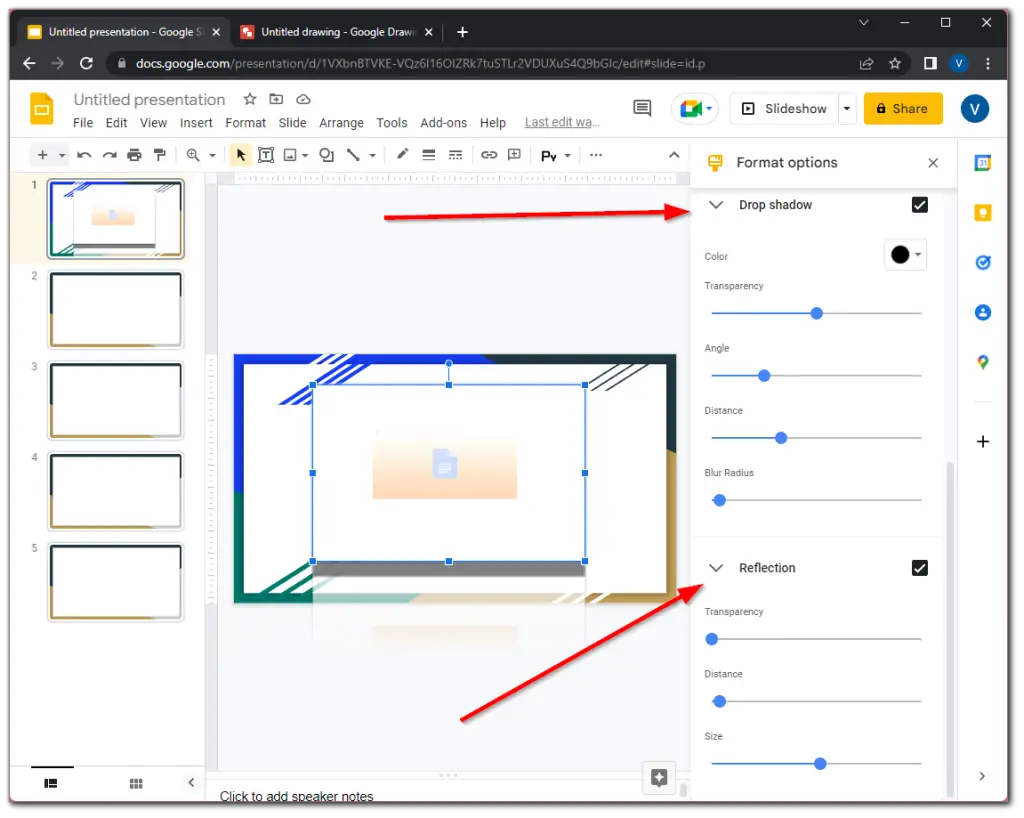Image resolution: width=1024 pixels, height=818 pixels.
Task: Collapse the Reflection section
Action: coord(716,567)
